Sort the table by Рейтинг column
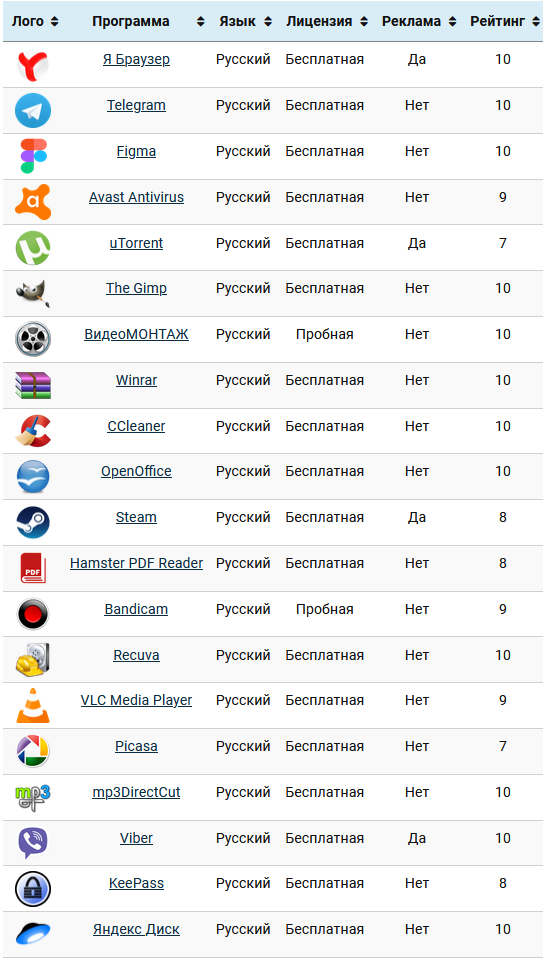 point(503,21)
